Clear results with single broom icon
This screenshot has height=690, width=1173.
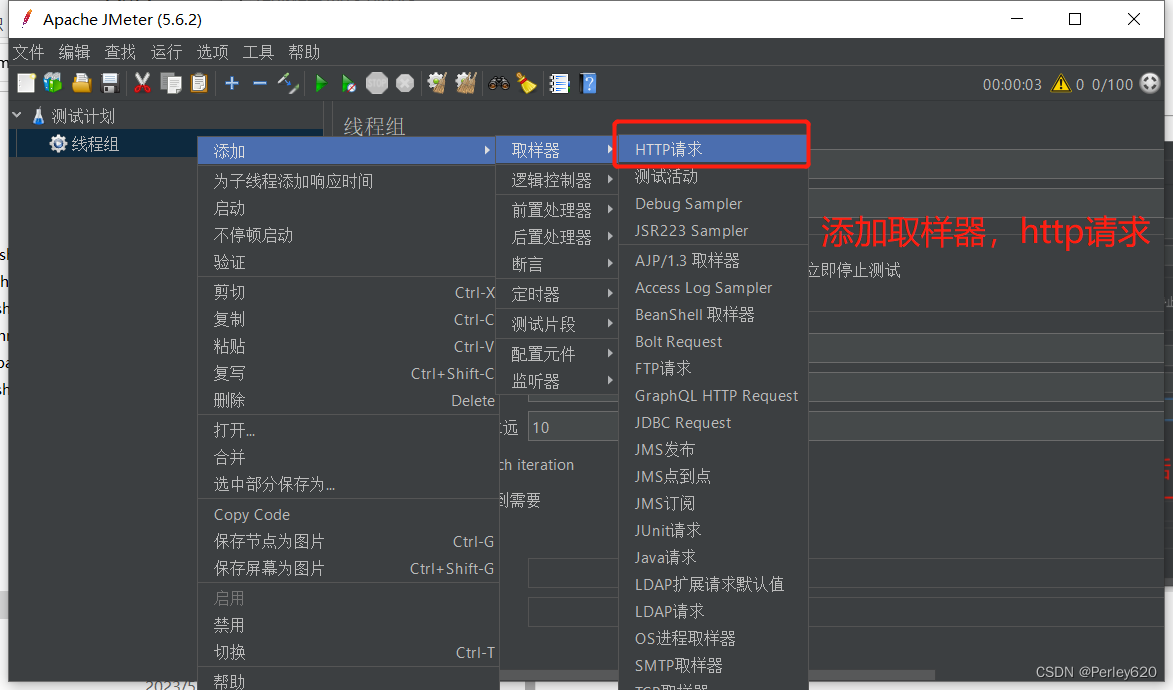pos(437,83)
